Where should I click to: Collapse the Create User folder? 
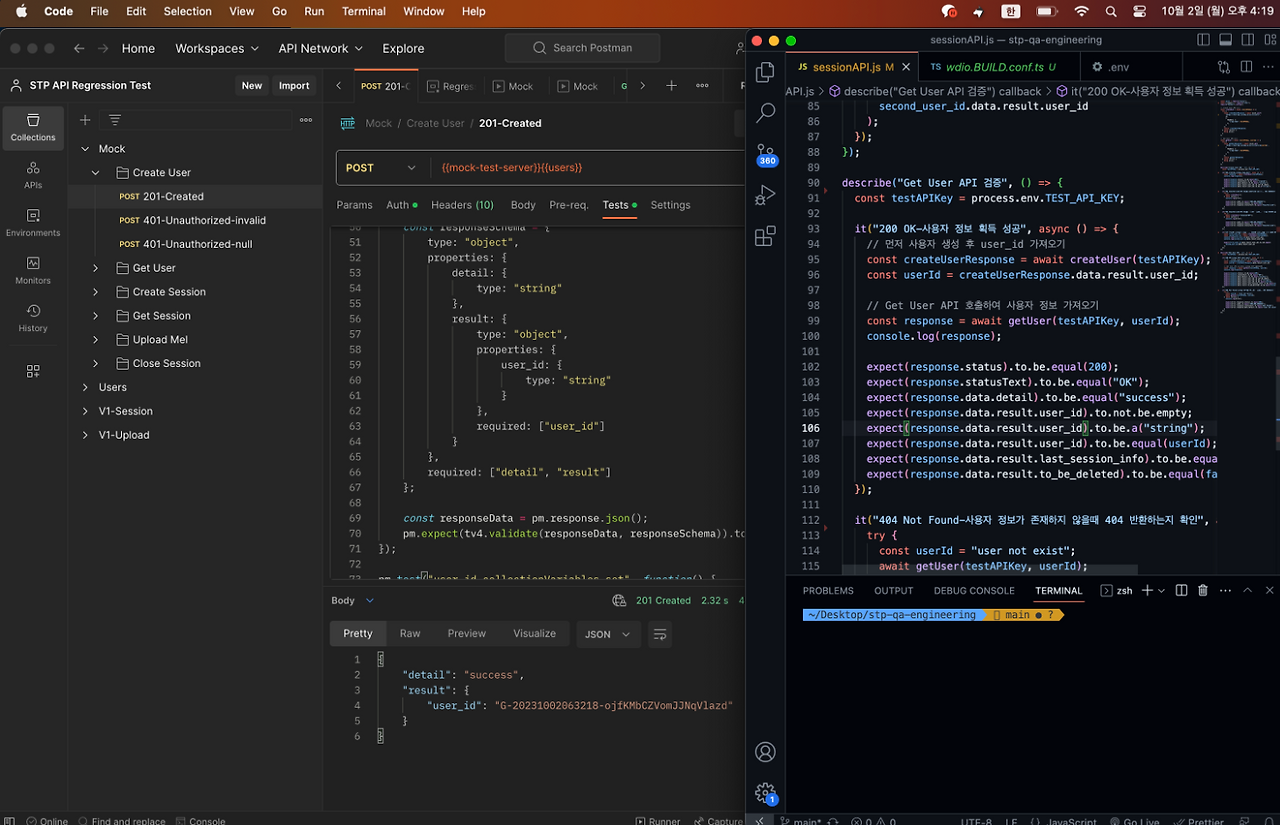(x=96, y=173)
